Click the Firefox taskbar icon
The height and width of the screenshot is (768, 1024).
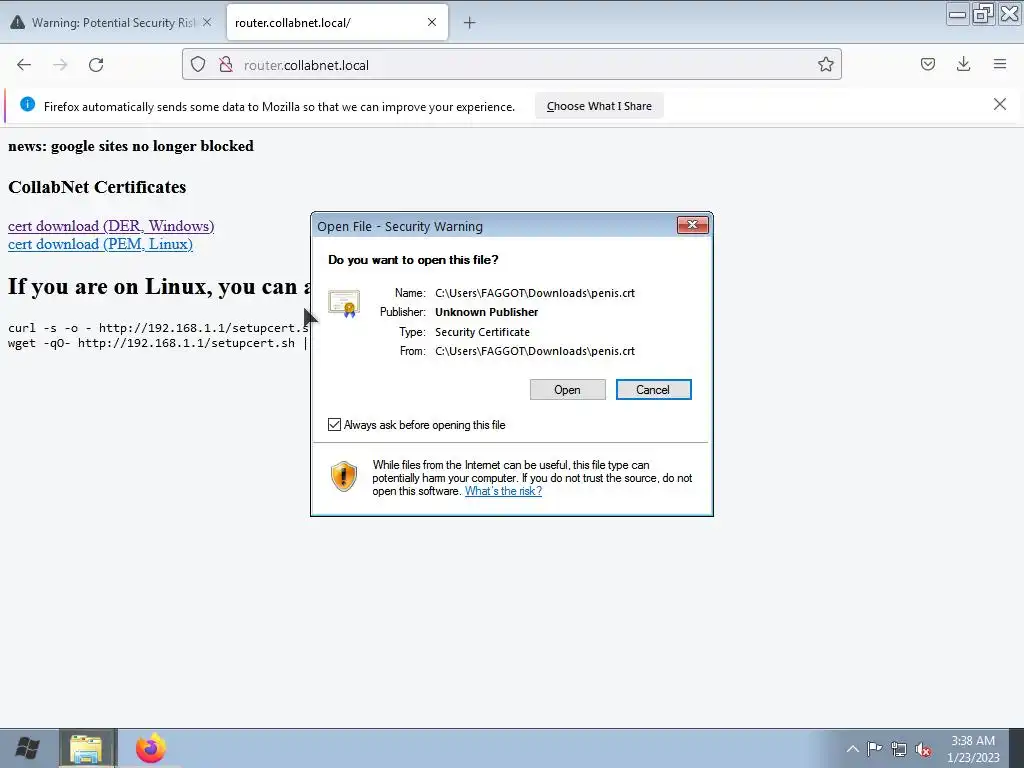click(151, 748)
